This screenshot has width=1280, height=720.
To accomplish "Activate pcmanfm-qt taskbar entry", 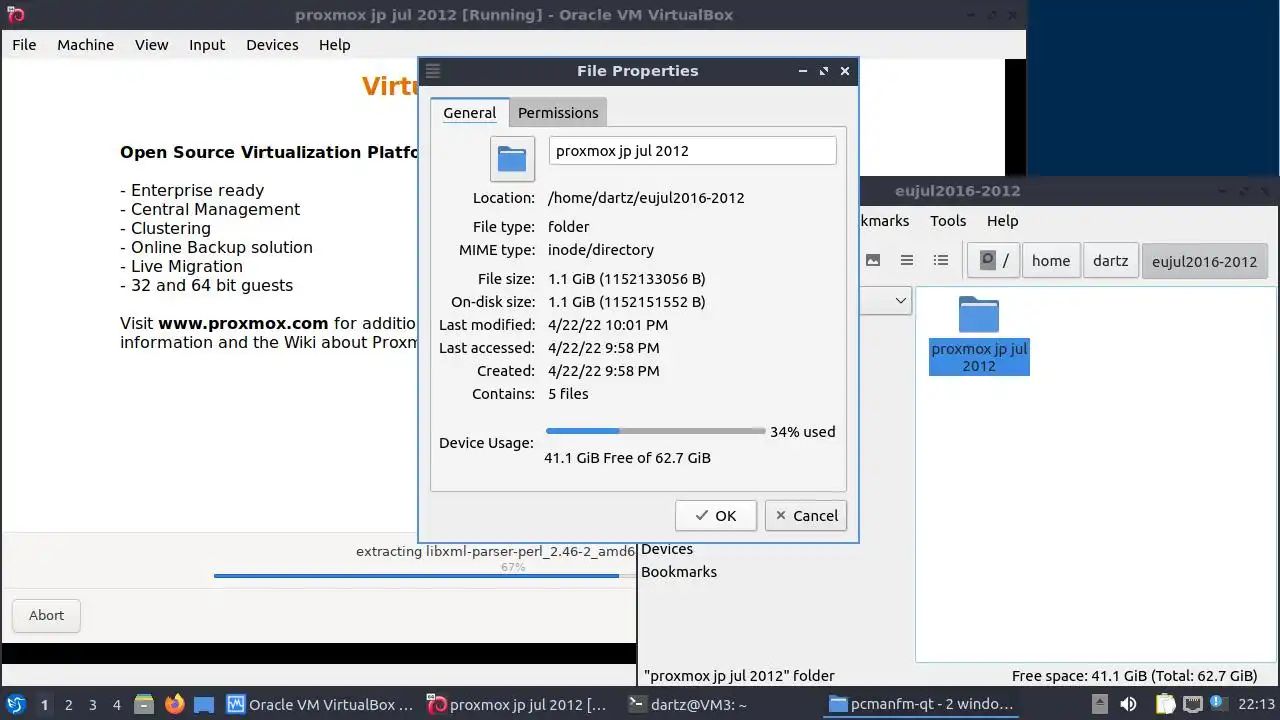I will (x=920, y=704).
